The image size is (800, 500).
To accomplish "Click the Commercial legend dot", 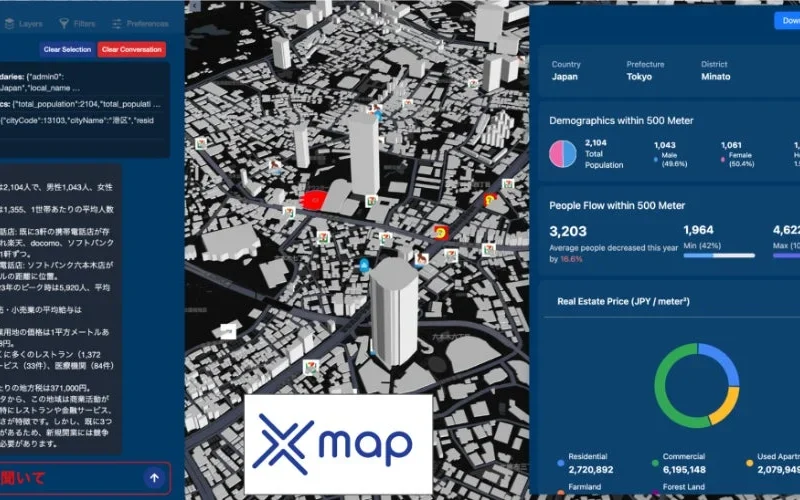I will tap(655, 462).
